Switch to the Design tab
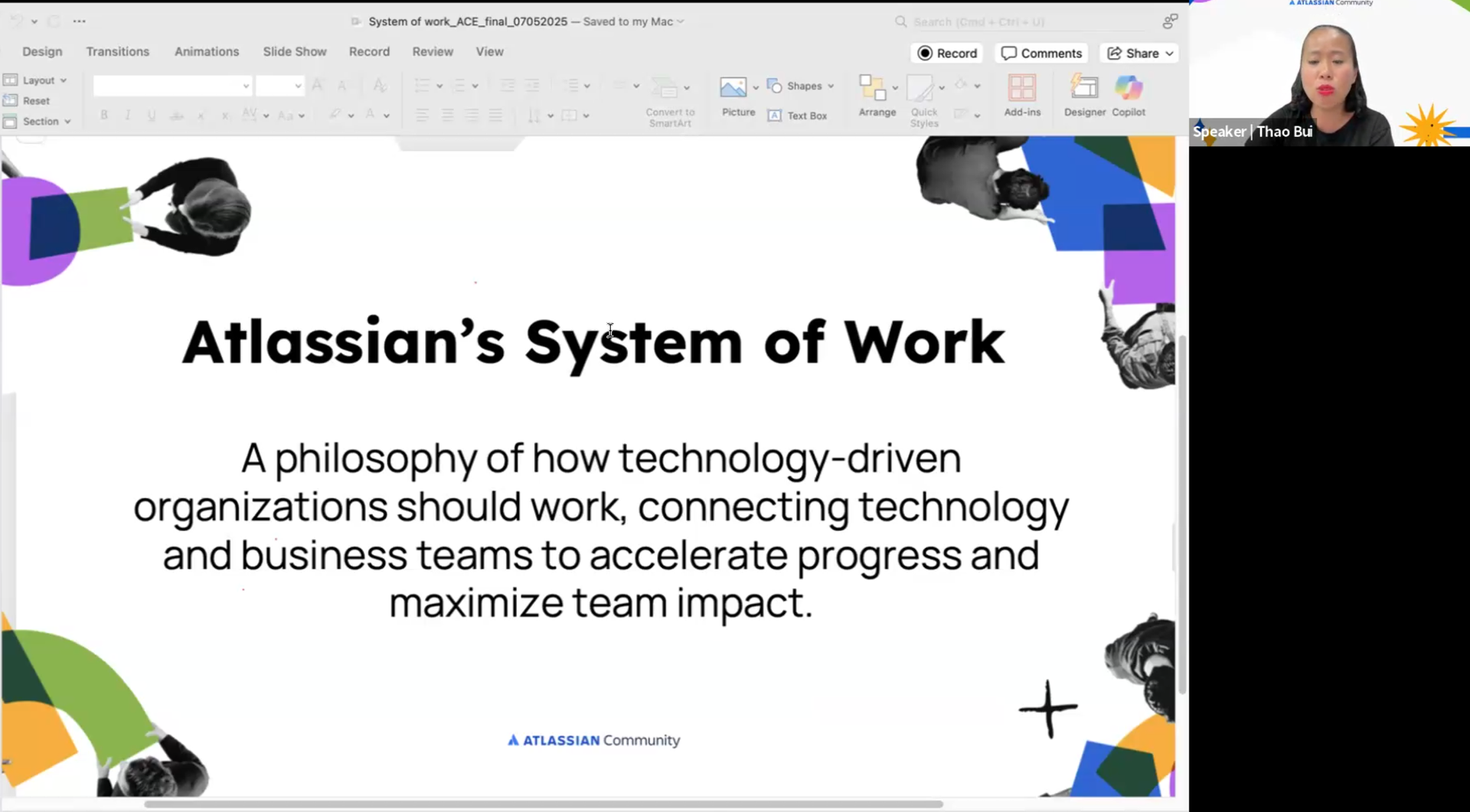This screenshot has width=1470, height=812. tap(42, 52)
